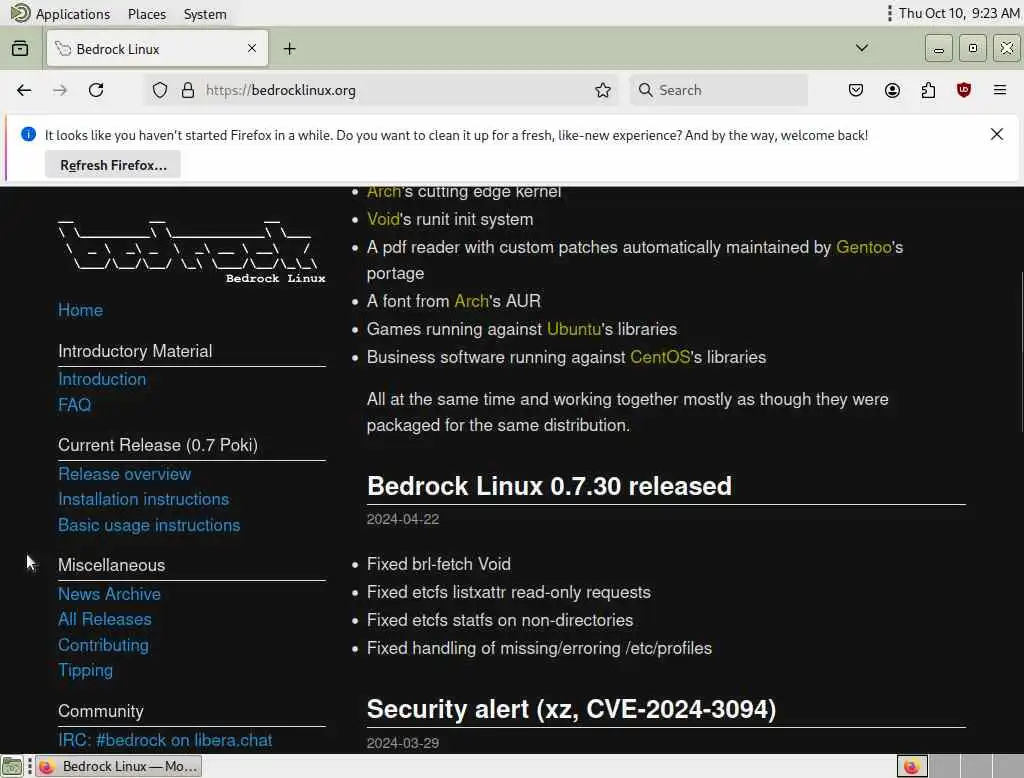Click the 2024-04-22 date text

pos(403,519)
